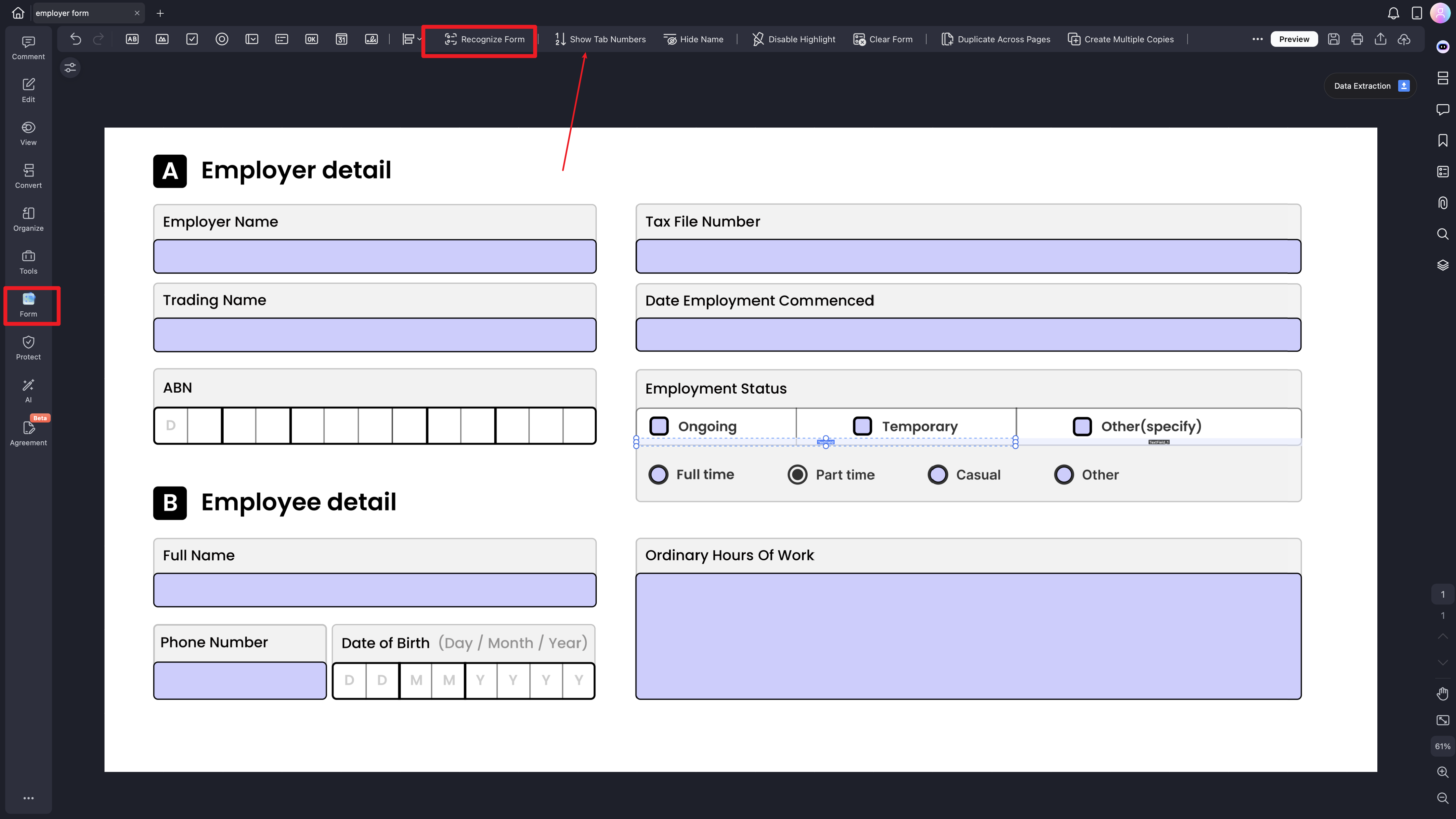Close the employer form tab
Screen dimensions: 1456x819
tap(137, 13)
